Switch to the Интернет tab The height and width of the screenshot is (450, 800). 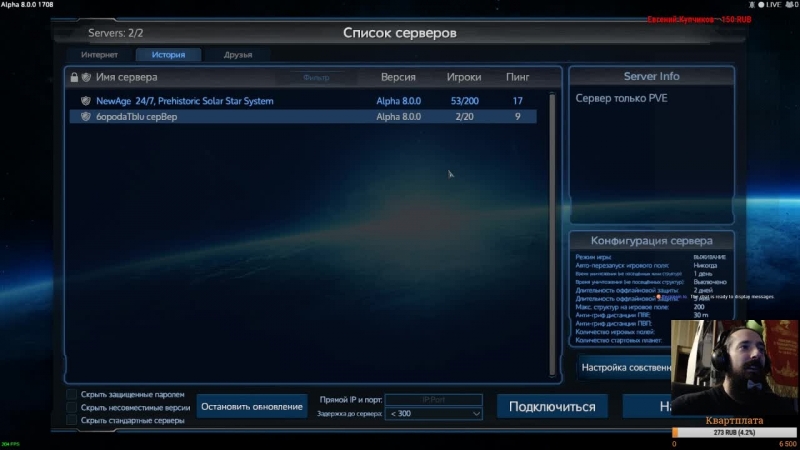[99, 55]
